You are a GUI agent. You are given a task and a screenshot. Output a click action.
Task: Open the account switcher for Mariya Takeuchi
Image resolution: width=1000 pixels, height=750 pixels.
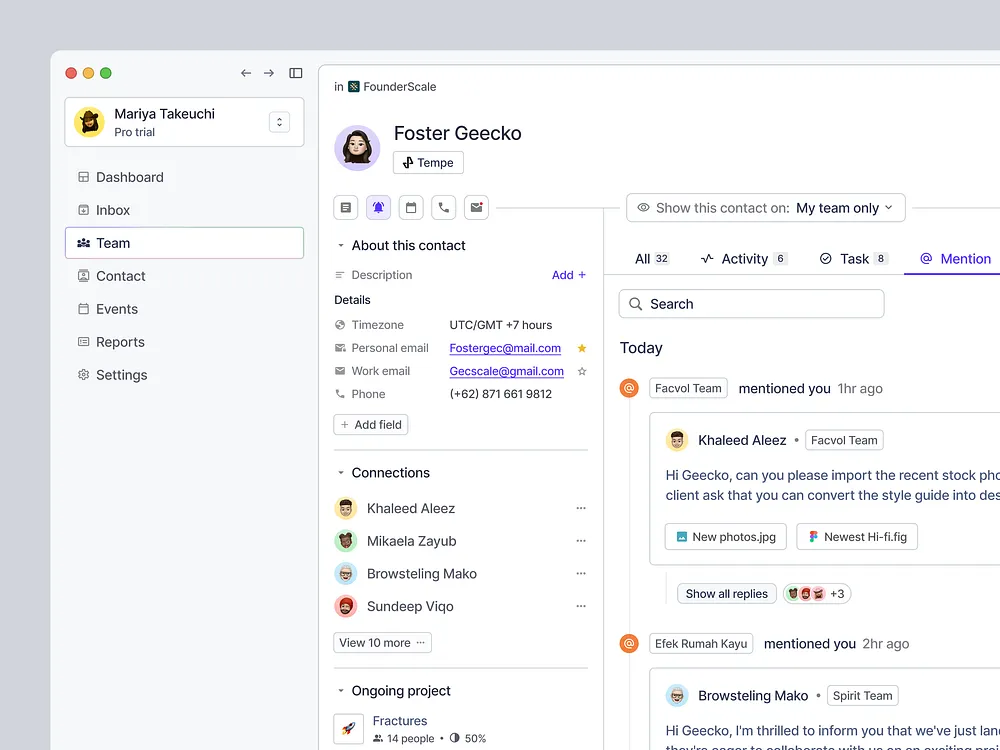click(x=279, y=122)
